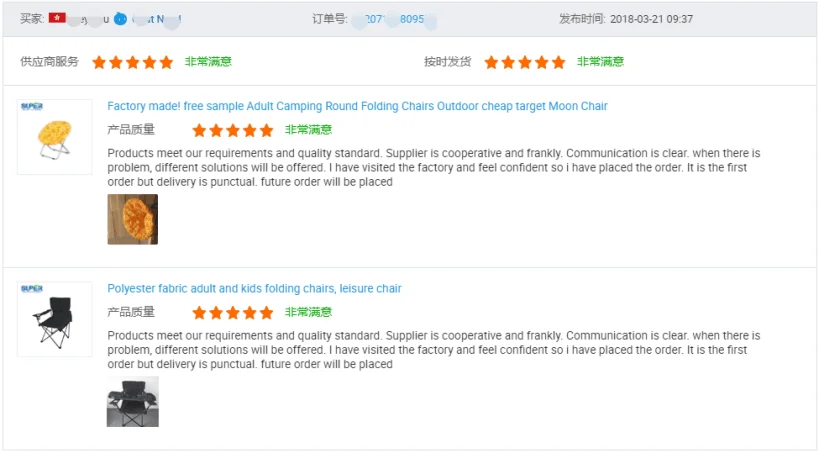Click the Hong Kong flag icon beside buyer

pos(57,18)
